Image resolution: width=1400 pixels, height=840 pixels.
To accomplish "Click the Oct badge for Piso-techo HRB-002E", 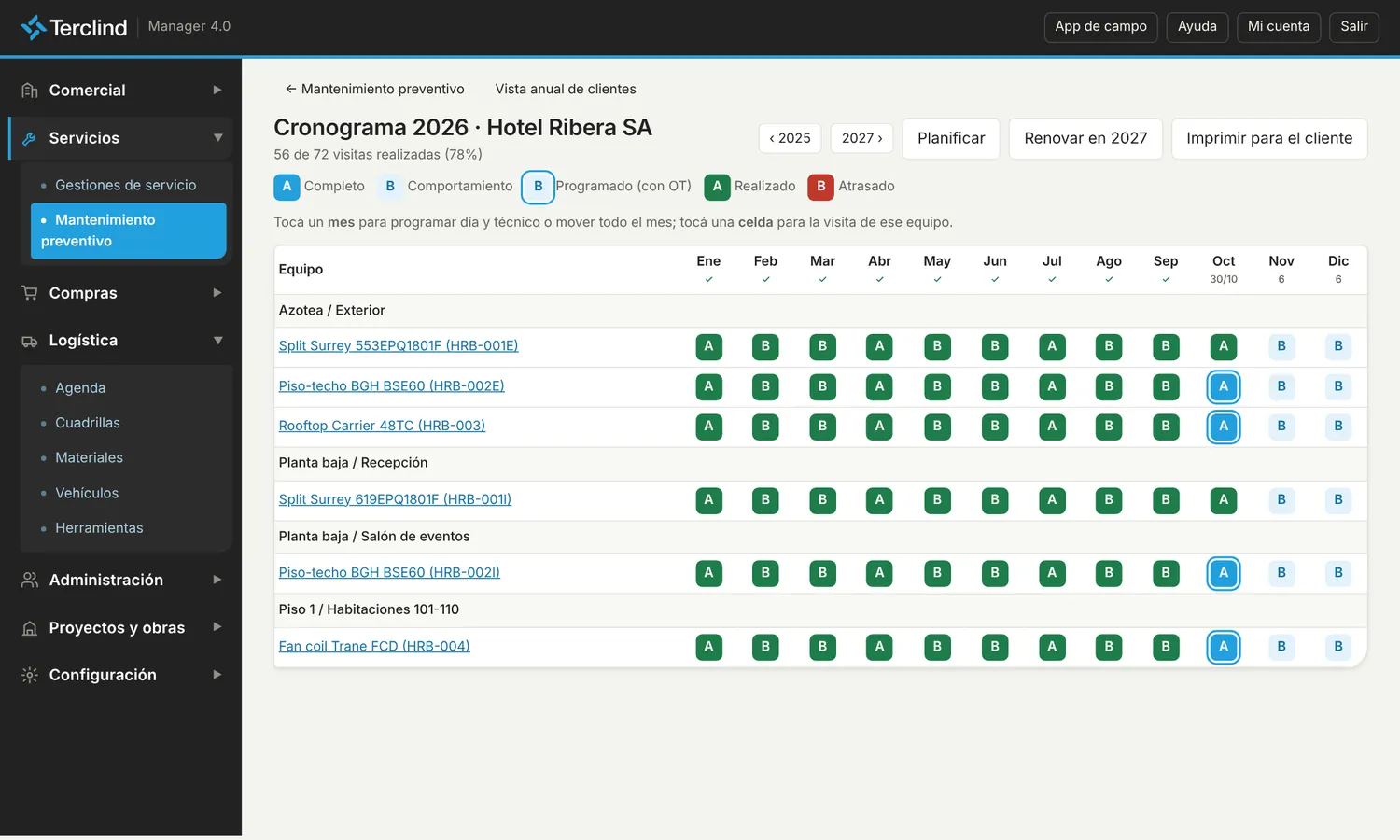I will [x=1224, y=386].
